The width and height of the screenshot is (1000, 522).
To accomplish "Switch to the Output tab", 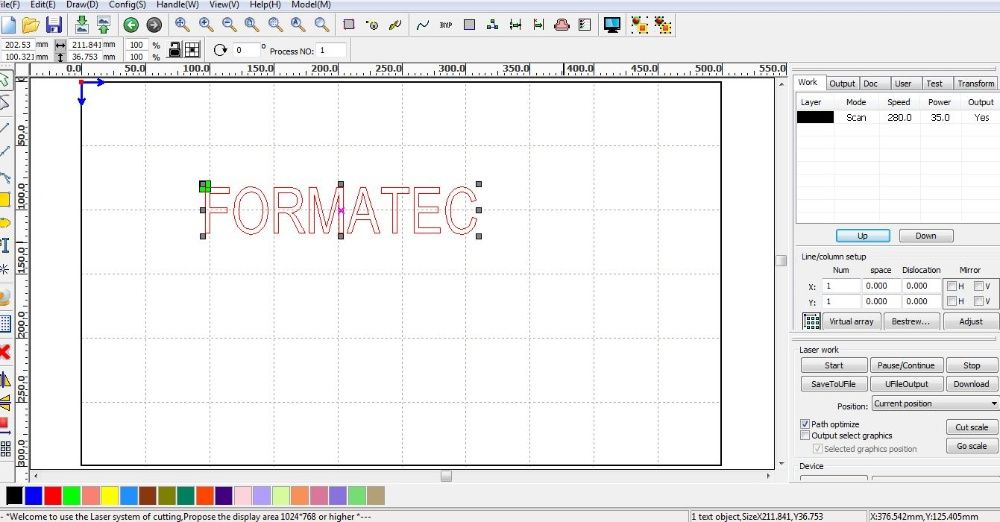I will (842, 84).
